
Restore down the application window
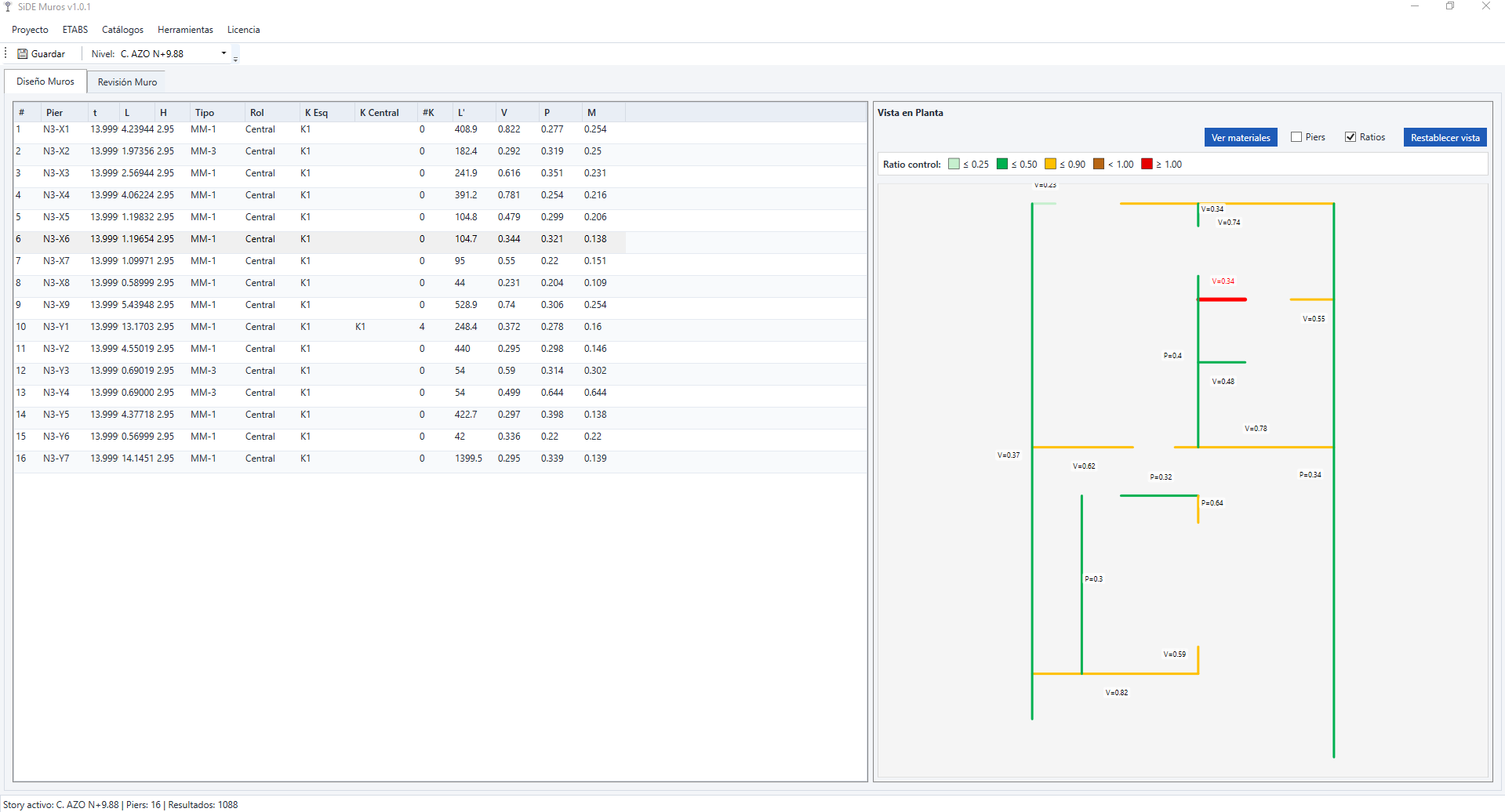1450,6
